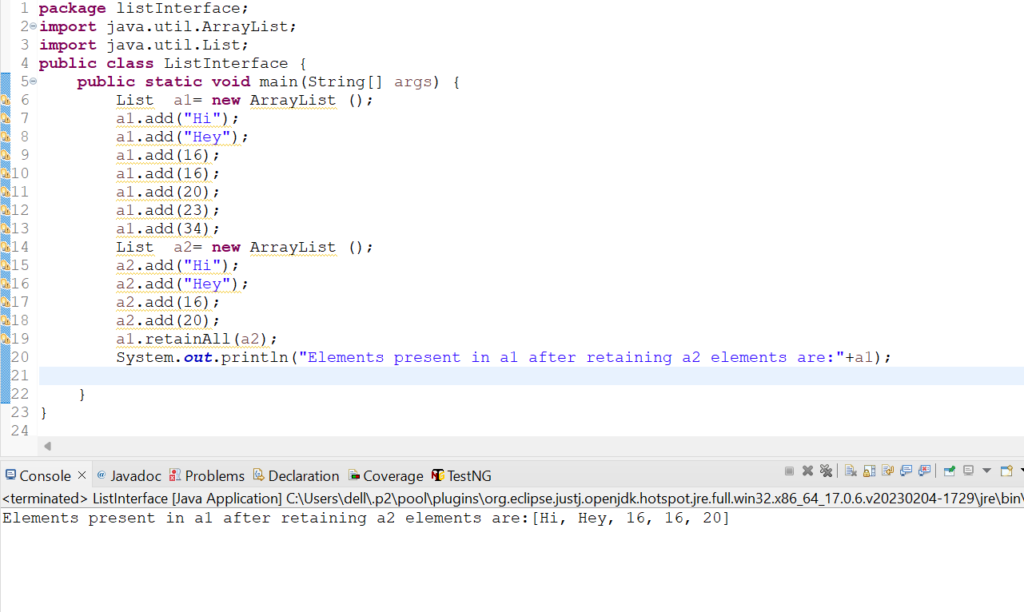Click warning marker on line 16
Image resolution: width=1024 pixels, height=612 pixels.
coord(5,283)
